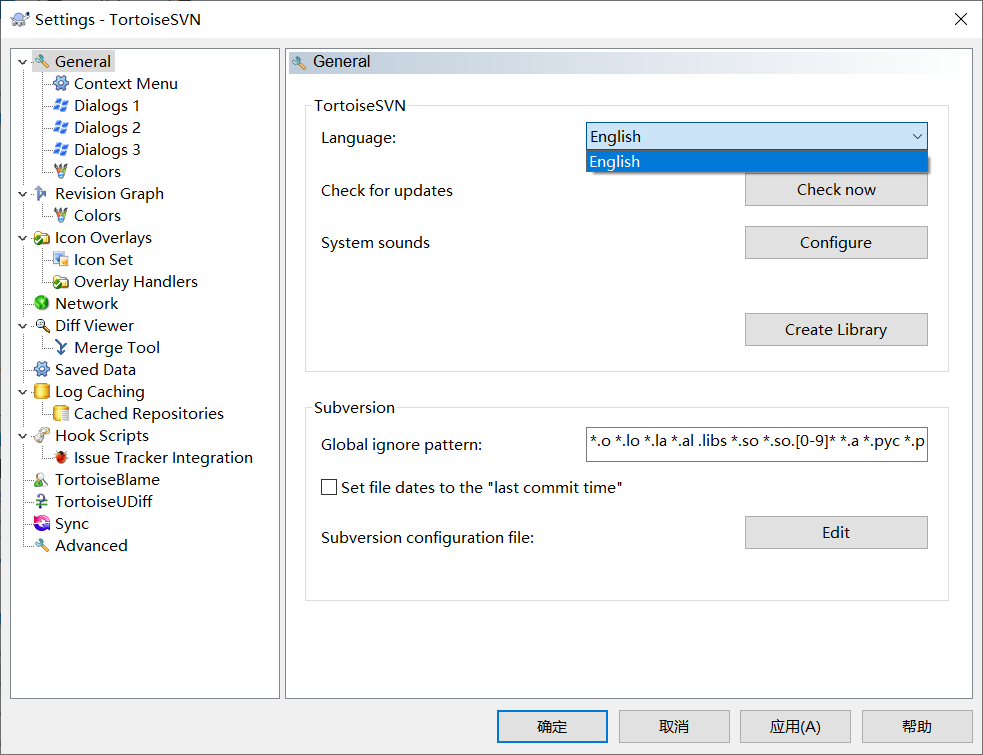Click the Context Menu gear icon
This screenshot has height=755, width=983.
(x=61, y=83)
